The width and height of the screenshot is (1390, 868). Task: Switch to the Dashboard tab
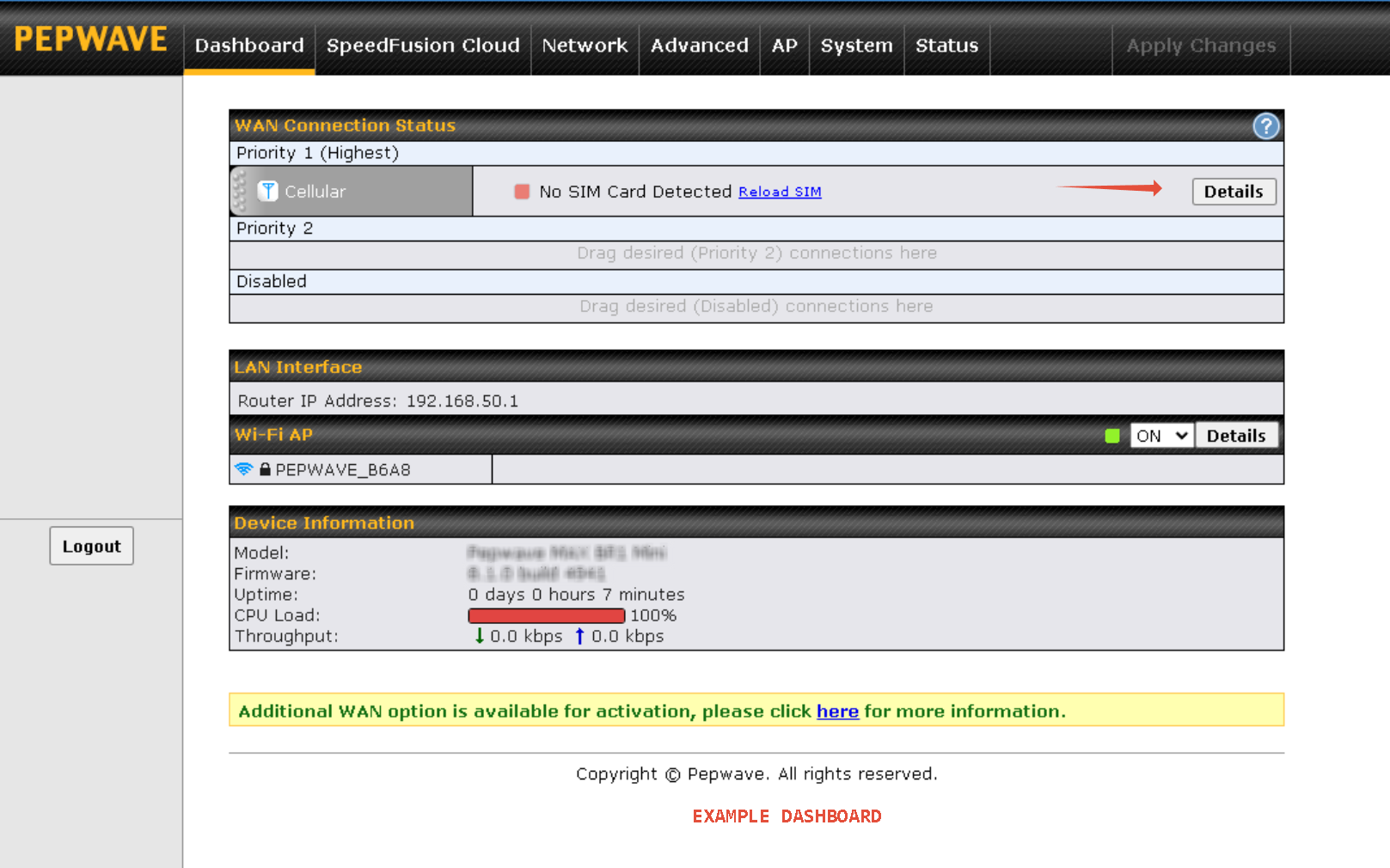[x=249, y=46]
